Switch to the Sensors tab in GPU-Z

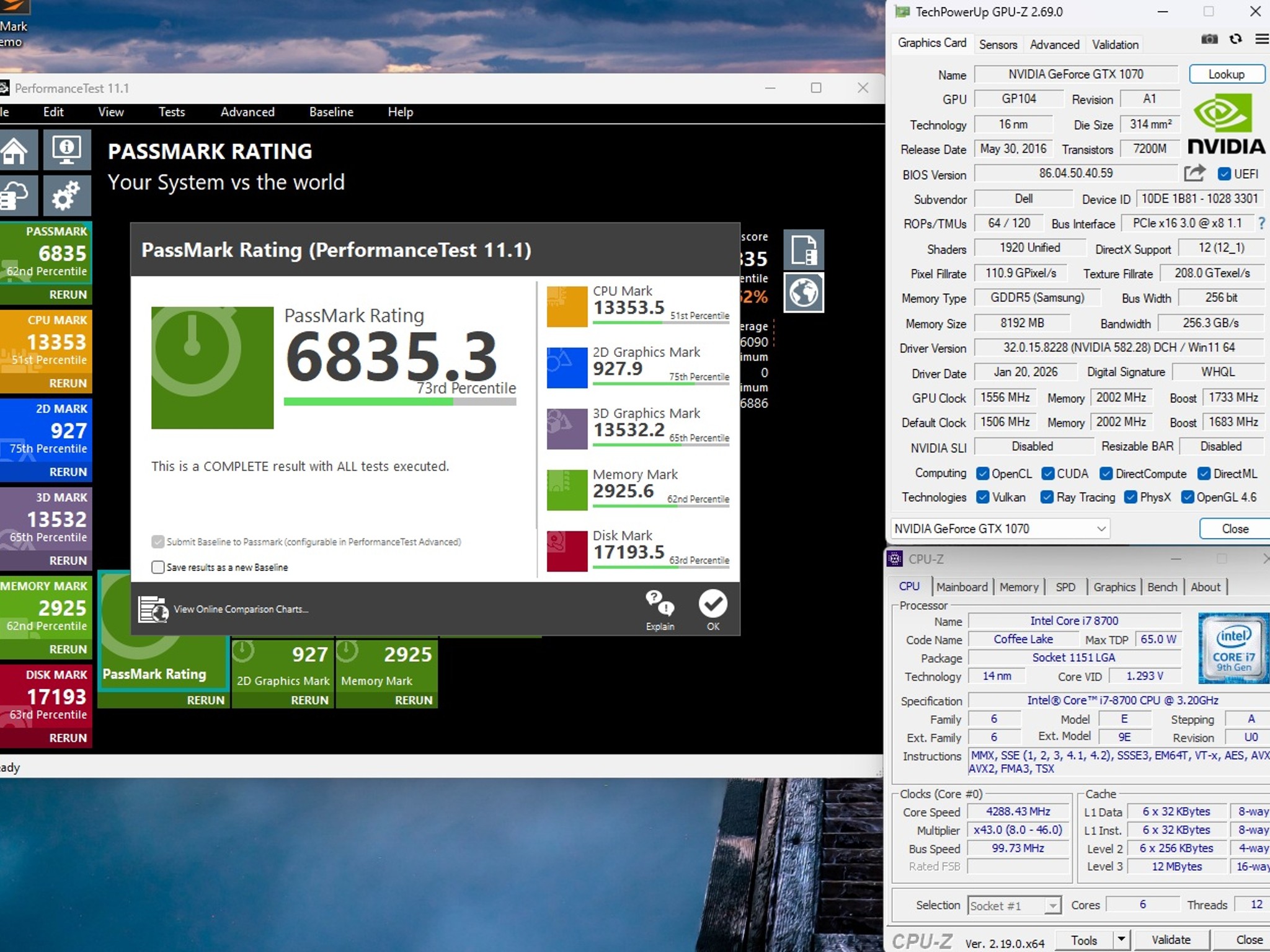[x=998, y=45]
